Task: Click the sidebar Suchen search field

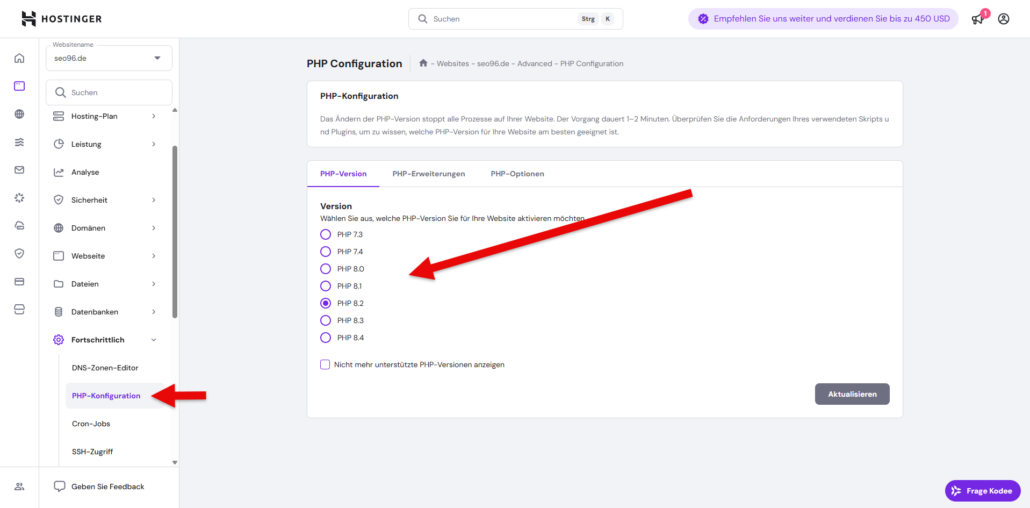Action: [109, 93]
